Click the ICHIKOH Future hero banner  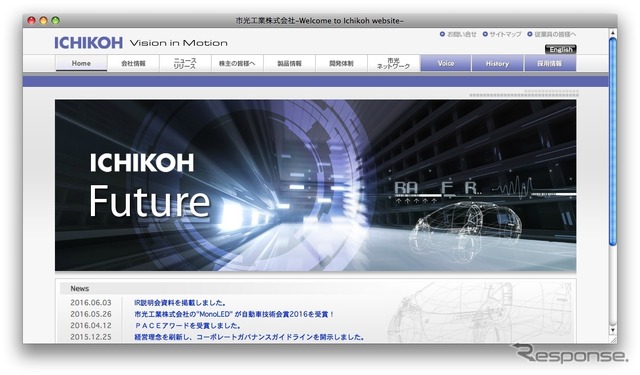coord(316,185)
